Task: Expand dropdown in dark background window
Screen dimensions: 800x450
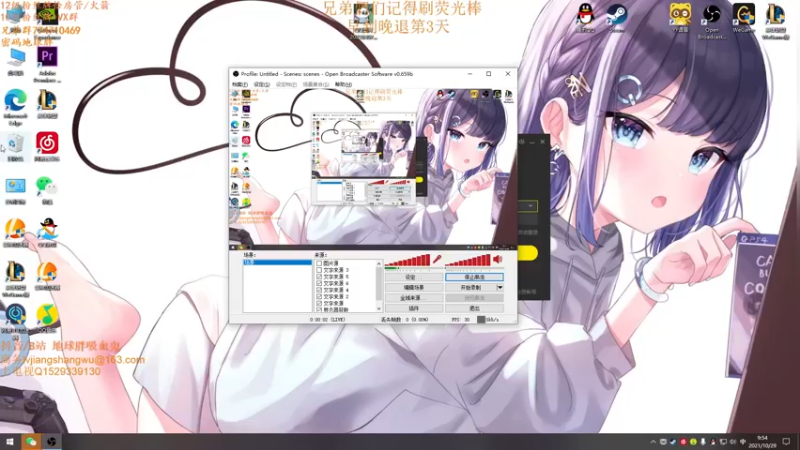Action: (531, 206)
